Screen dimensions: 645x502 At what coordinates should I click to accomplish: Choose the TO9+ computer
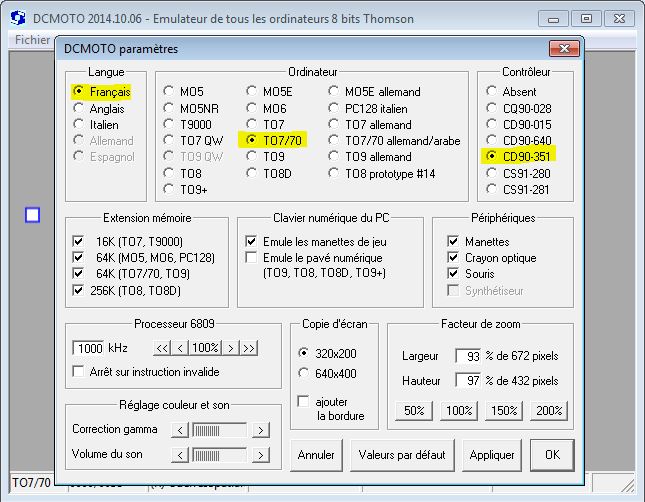(185, 190)
